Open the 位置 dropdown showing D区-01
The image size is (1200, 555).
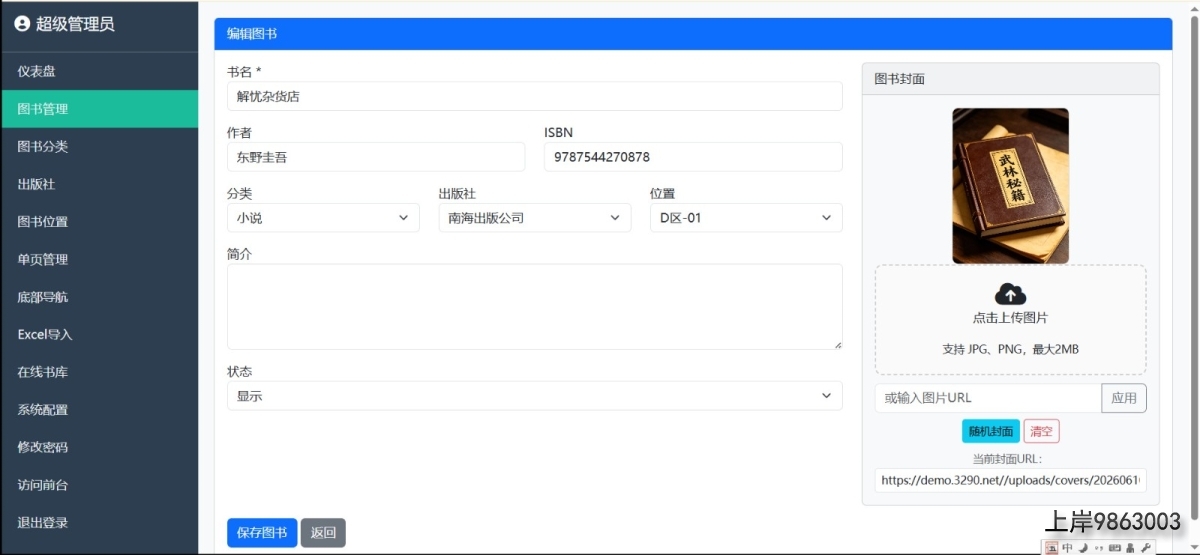(746, 218)
